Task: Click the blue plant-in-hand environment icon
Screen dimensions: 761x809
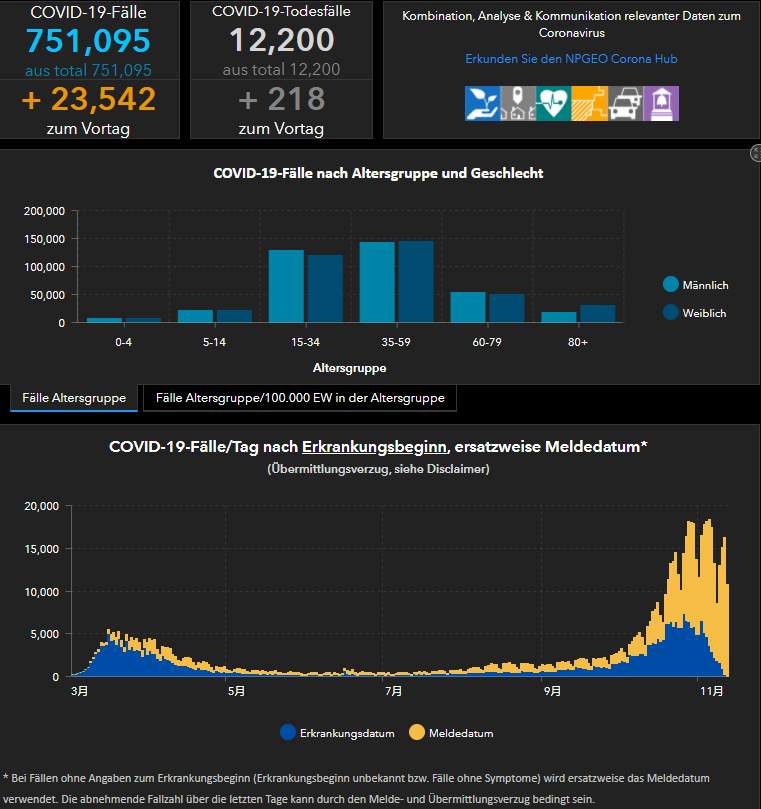Action: point(482,104)
